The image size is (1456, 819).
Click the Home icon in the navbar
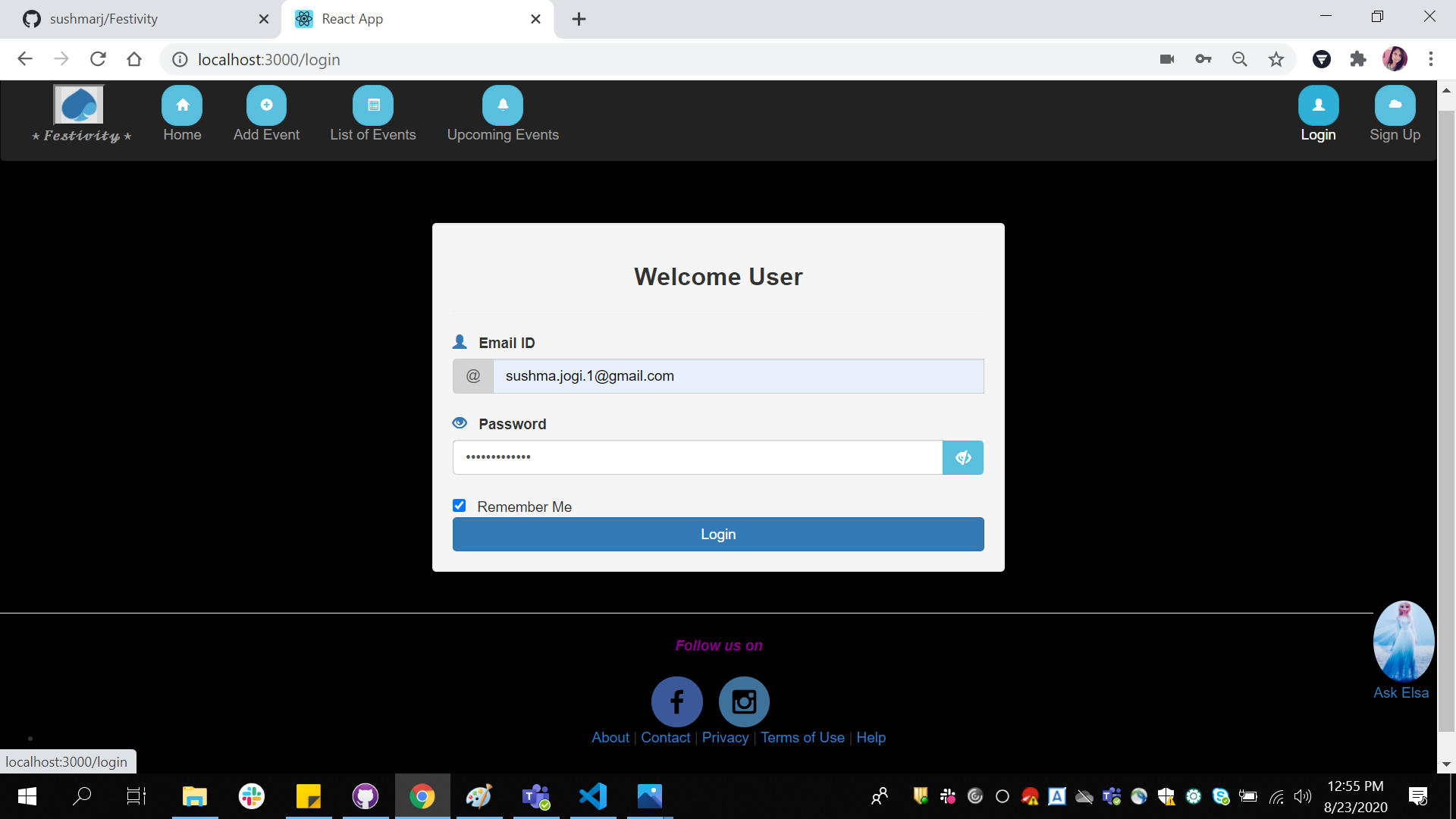tap(181, 105)
